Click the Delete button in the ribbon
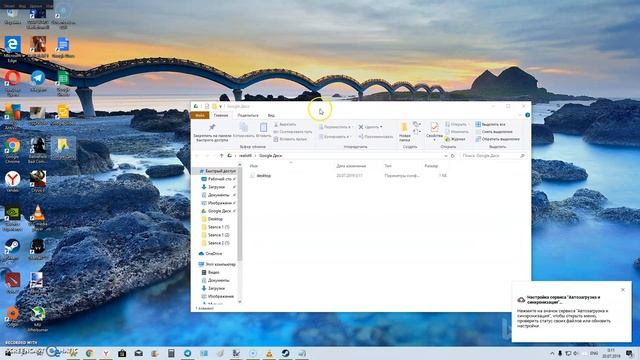Viewport: 640px width, 360px height. (x=370, y=127)
